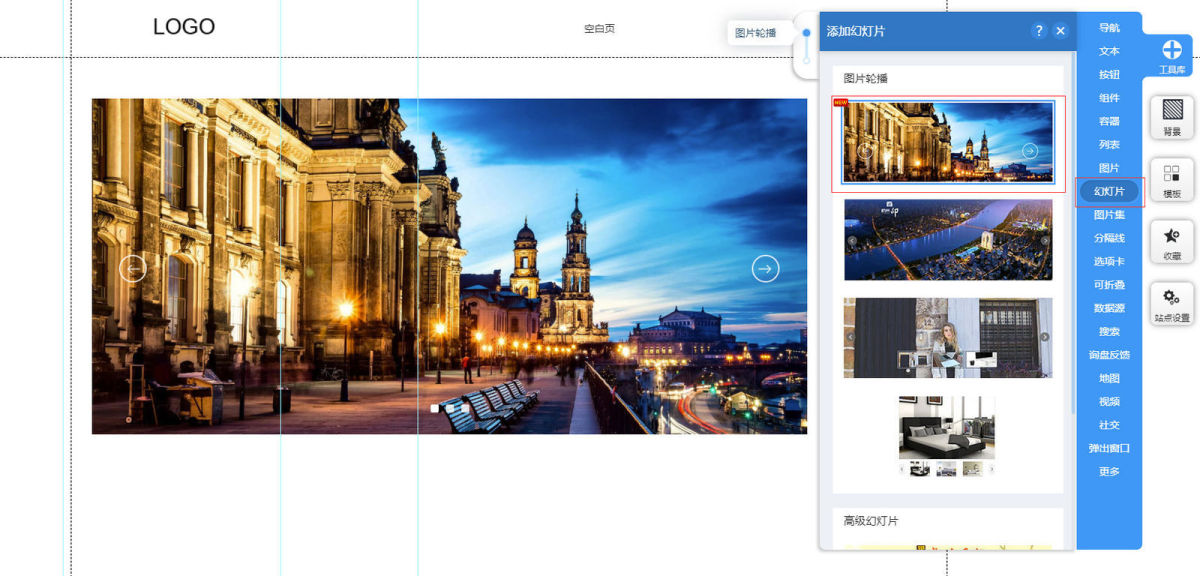Open 站点设置 gear icon
This screenshot has height=576, width=1200.
[x=1172, y=297]
